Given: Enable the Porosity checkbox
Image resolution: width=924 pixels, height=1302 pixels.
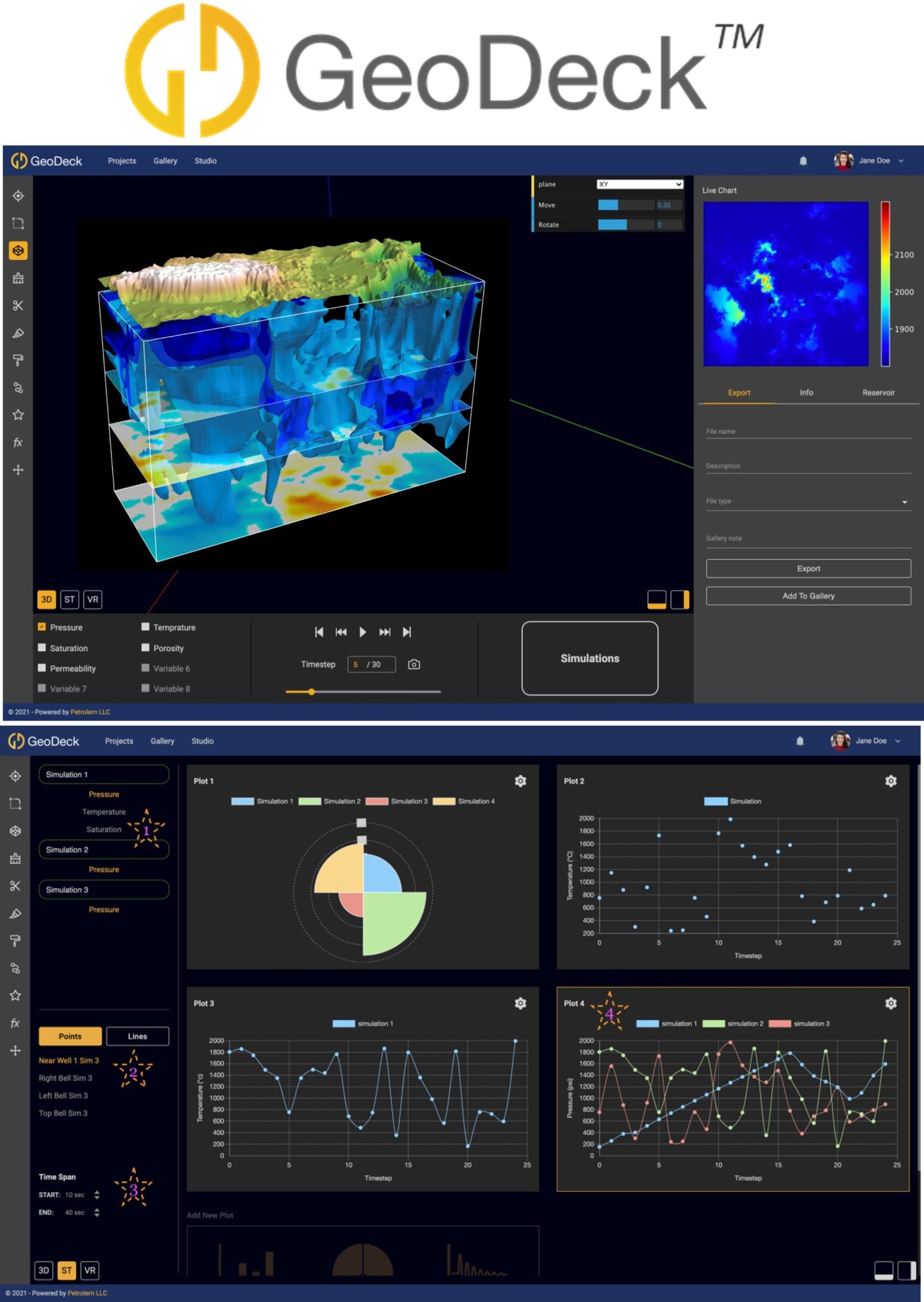Looking at the screenshot, I should (x=145, y=647).
